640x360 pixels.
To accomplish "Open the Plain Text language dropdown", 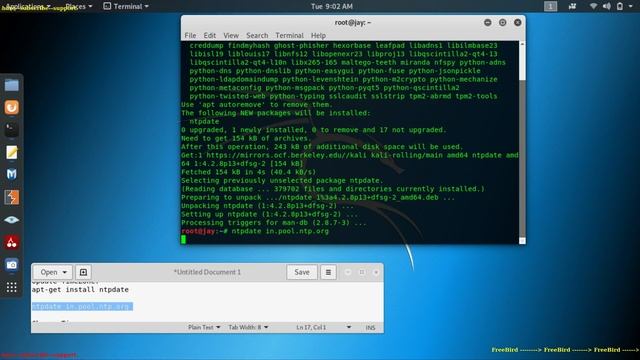I will coord(204,327).
